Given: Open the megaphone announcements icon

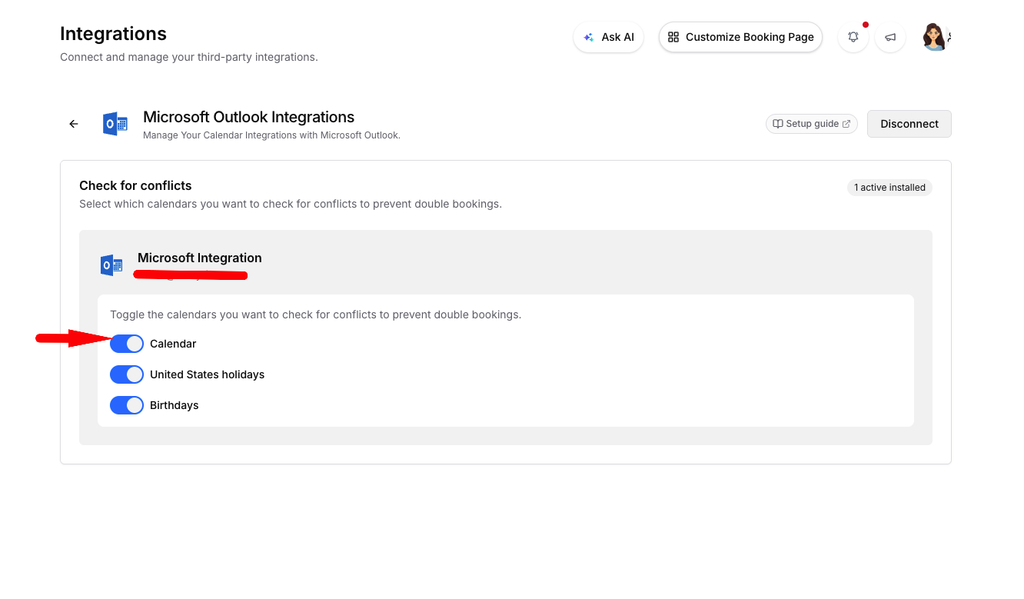Looking at the screenshot, I should [x=890, y=37].
